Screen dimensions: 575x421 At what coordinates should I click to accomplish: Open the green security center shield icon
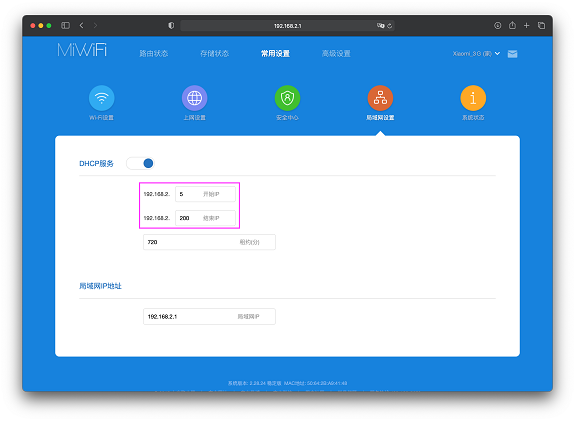click(287, 98)
